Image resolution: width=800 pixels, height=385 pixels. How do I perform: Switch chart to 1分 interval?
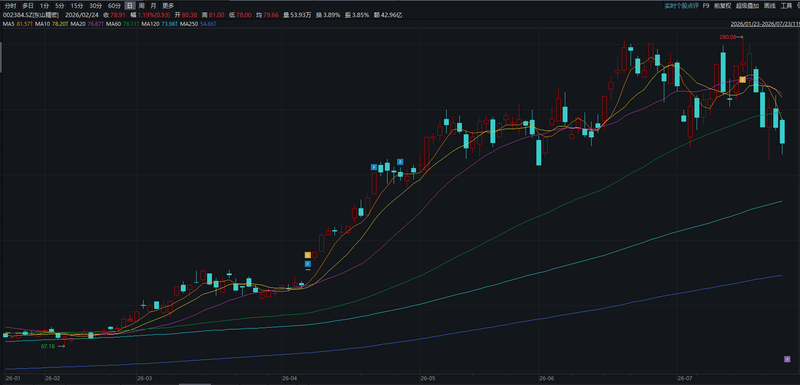[44, 6]
